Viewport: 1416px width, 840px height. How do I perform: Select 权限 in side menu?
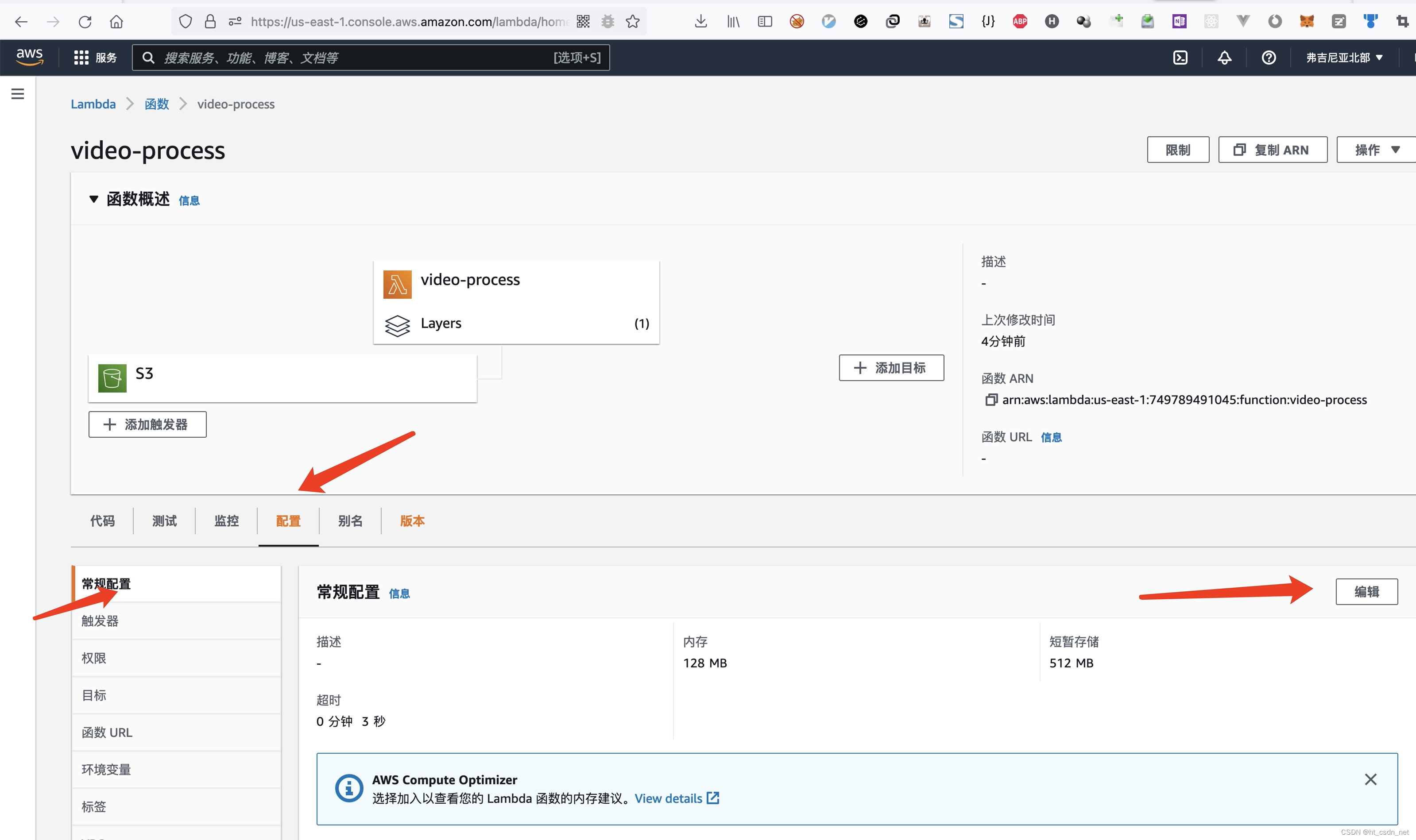tap(176, 658)
